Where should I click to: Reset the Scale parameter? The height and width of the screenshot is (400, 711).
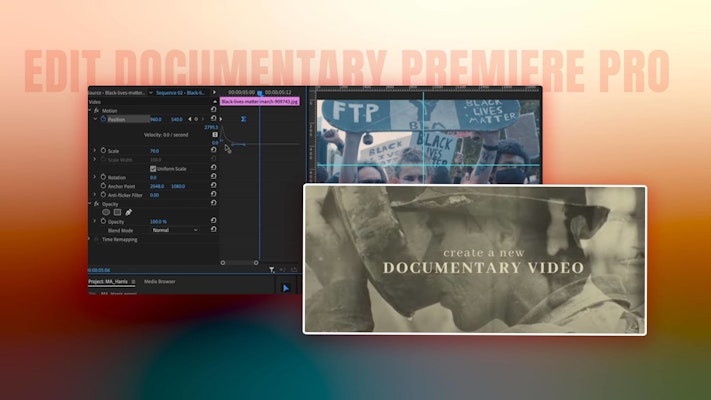[x=213, y=150]
